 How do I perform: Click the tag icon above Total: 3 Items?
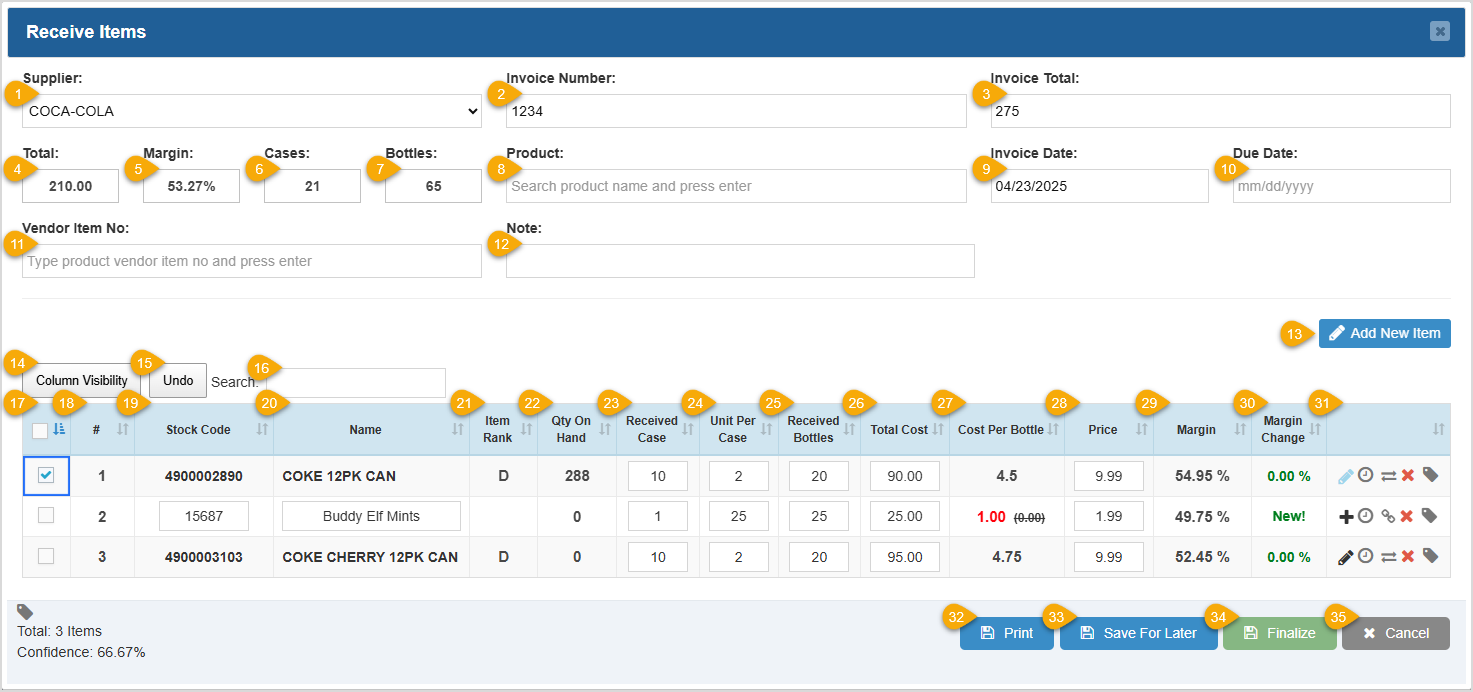click(x=25, y=612)
